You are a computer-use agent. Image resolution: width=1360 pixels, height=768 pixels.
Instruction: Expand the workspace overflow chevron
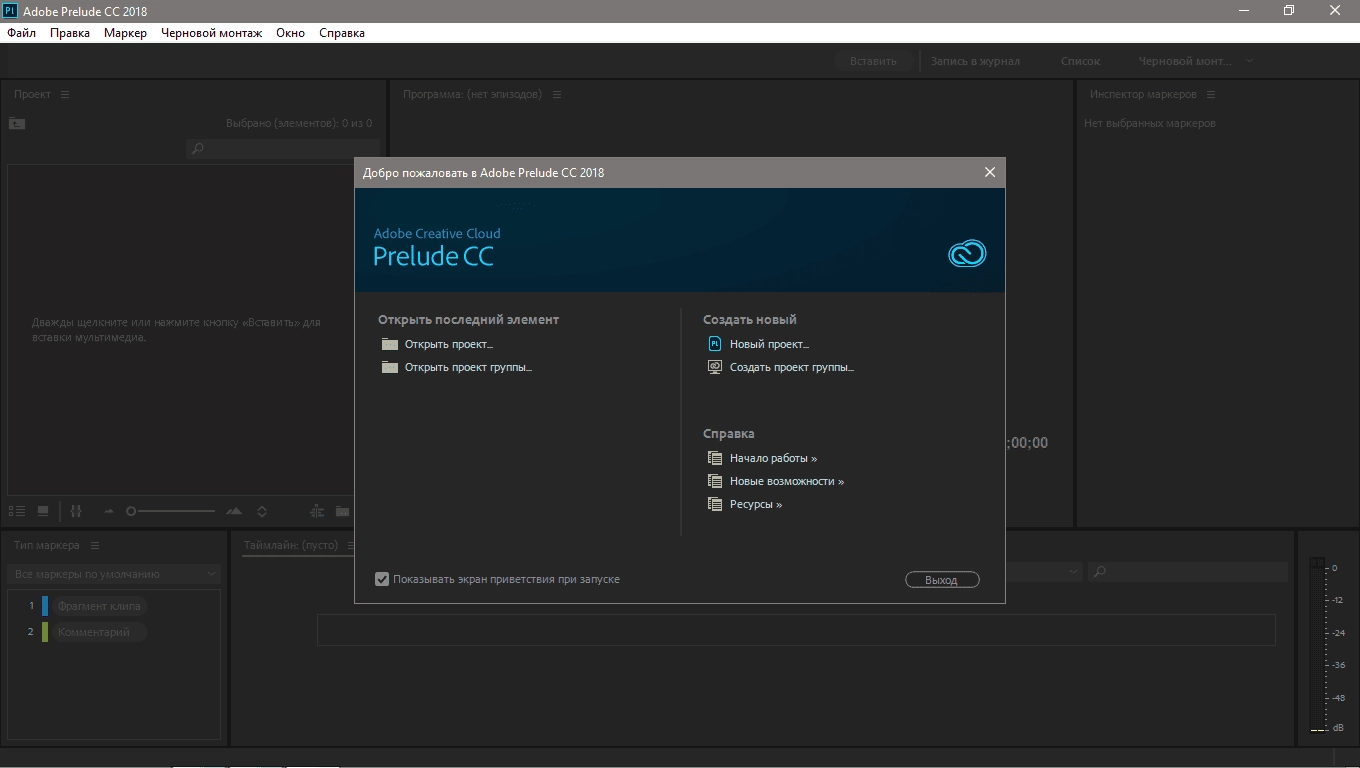[x=1249, y=61]
